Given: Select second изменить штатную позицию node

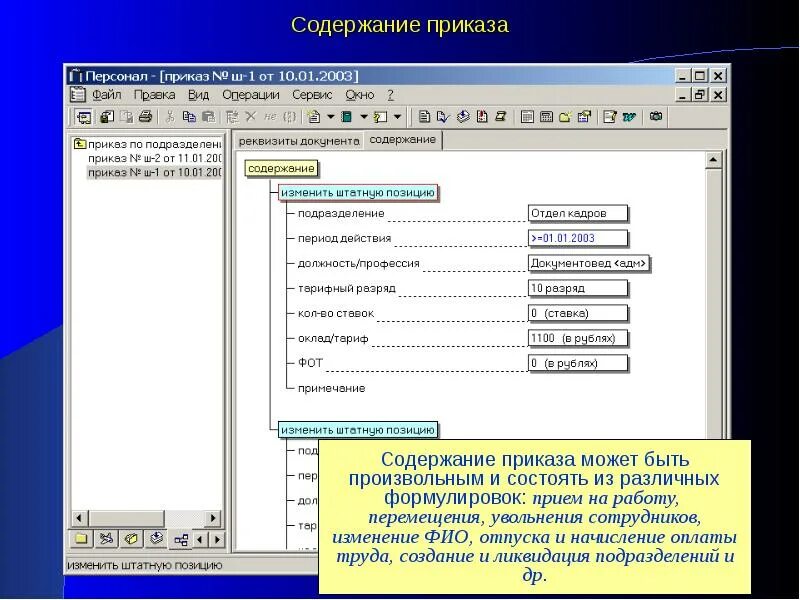Looking at the screenshot, I should (x=358, y=430).
